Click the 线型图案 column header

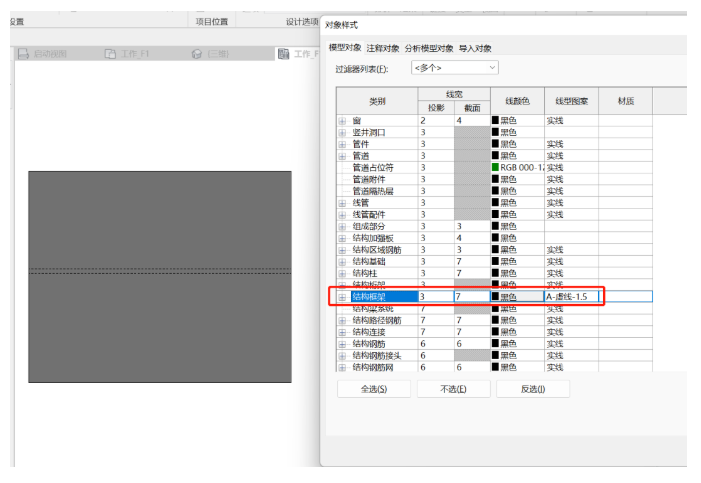pos(571,101)
